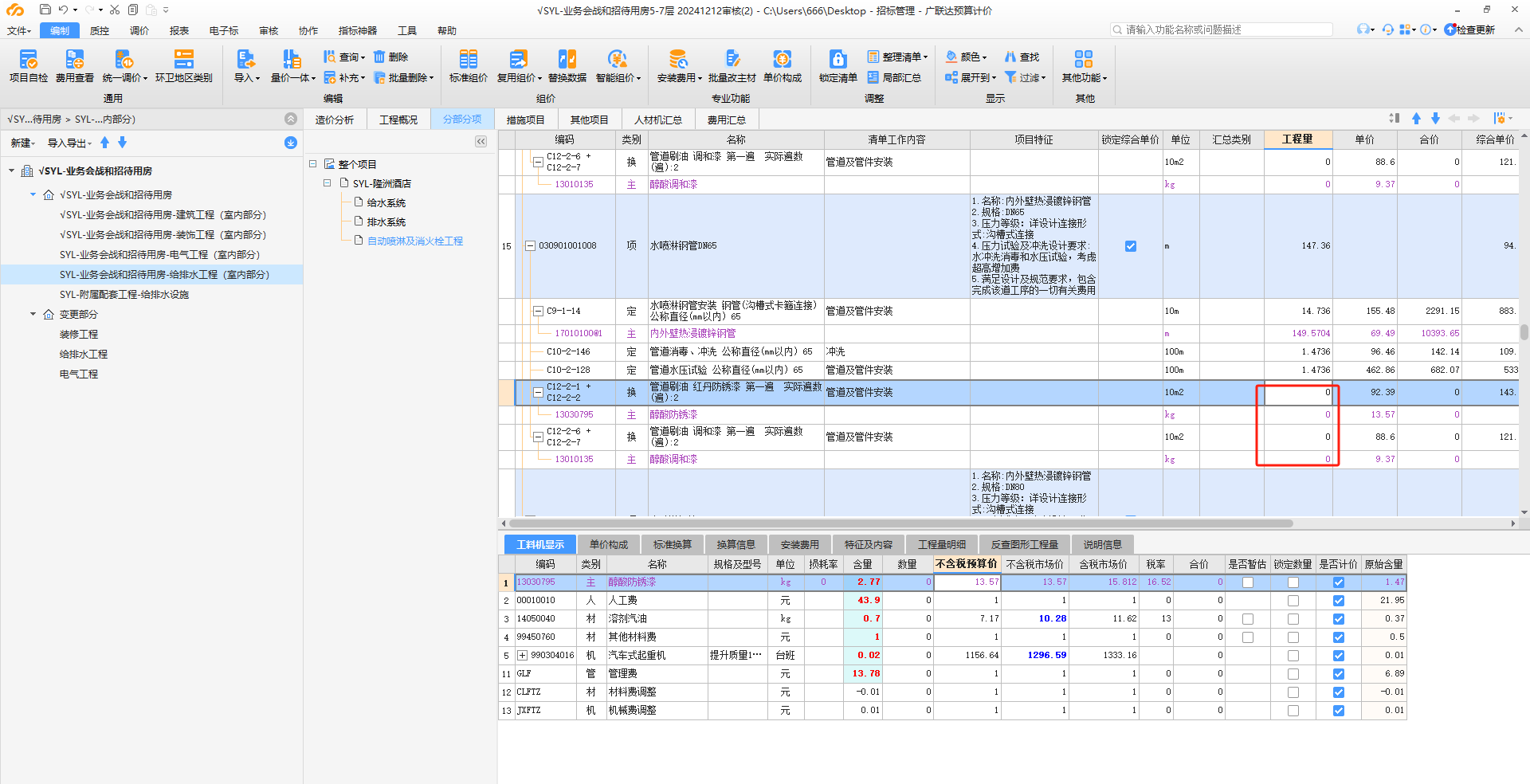The image size is (1530, 784).
Task: Toggle 是否暂估 checkbox for 醇酸防锈漆 row
Action: click(1248, 582)
